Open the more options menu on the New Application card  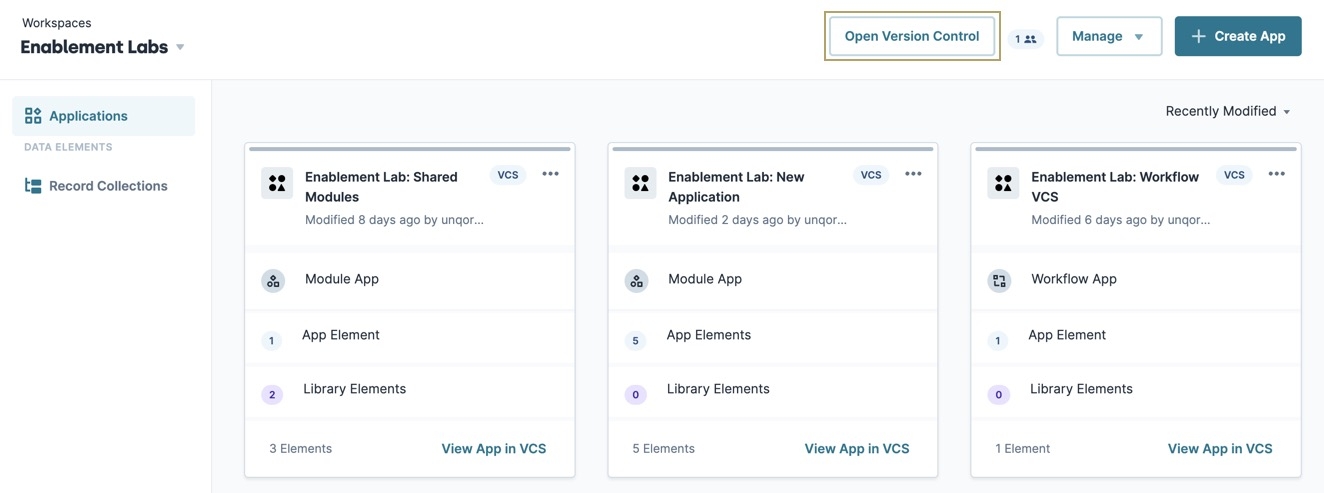click(913, 174)
